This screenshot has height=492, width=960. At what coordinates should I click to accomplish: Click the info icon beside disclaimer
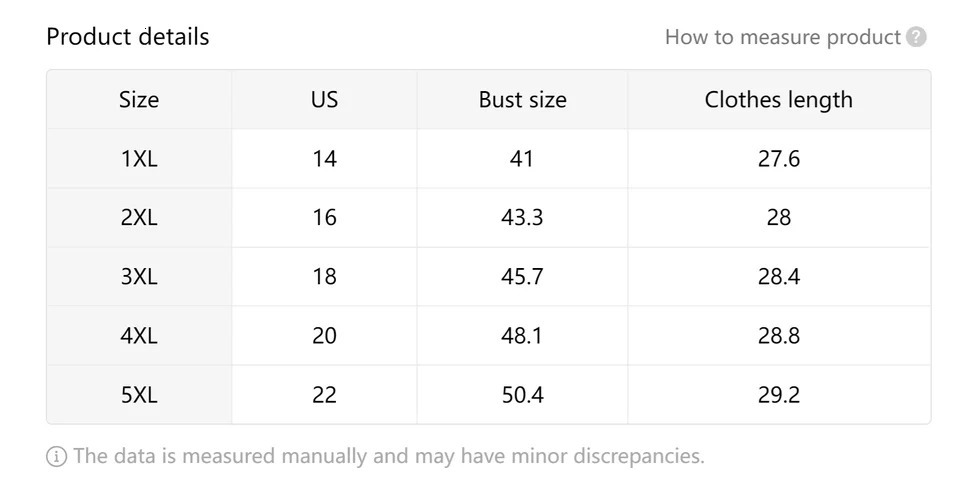57,457
